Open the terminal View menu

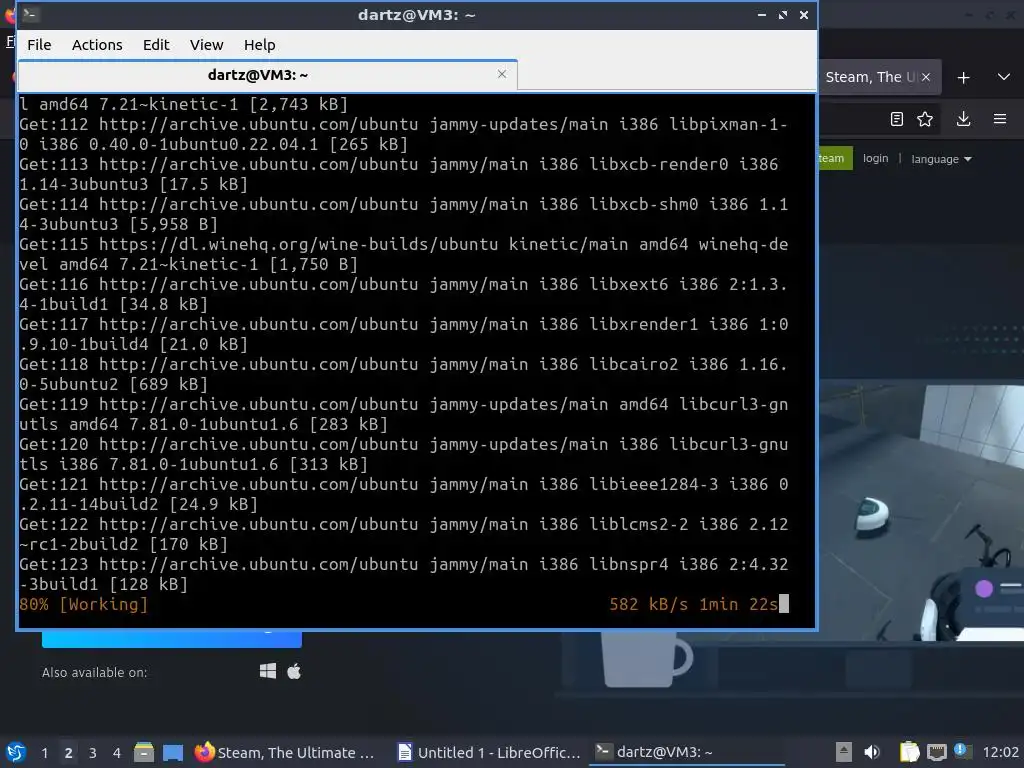click(x=206, y=45)
